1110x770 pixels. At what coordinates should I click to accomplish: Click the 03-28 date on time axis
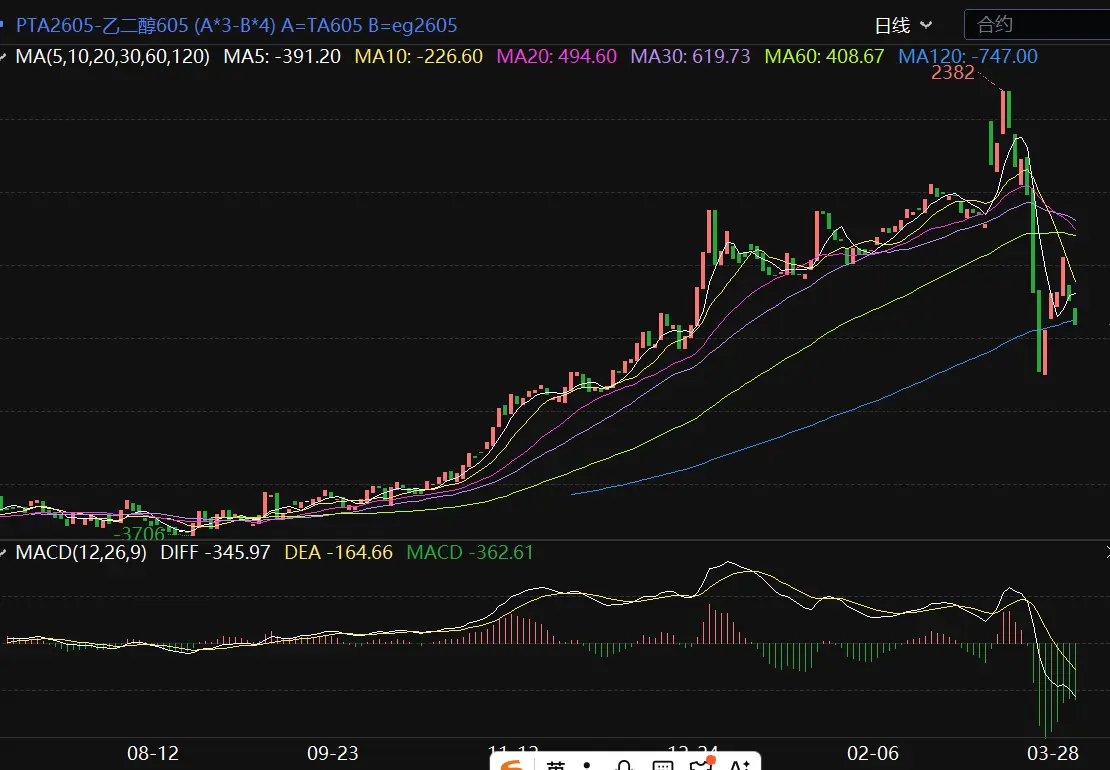[x=1055, y=753]
